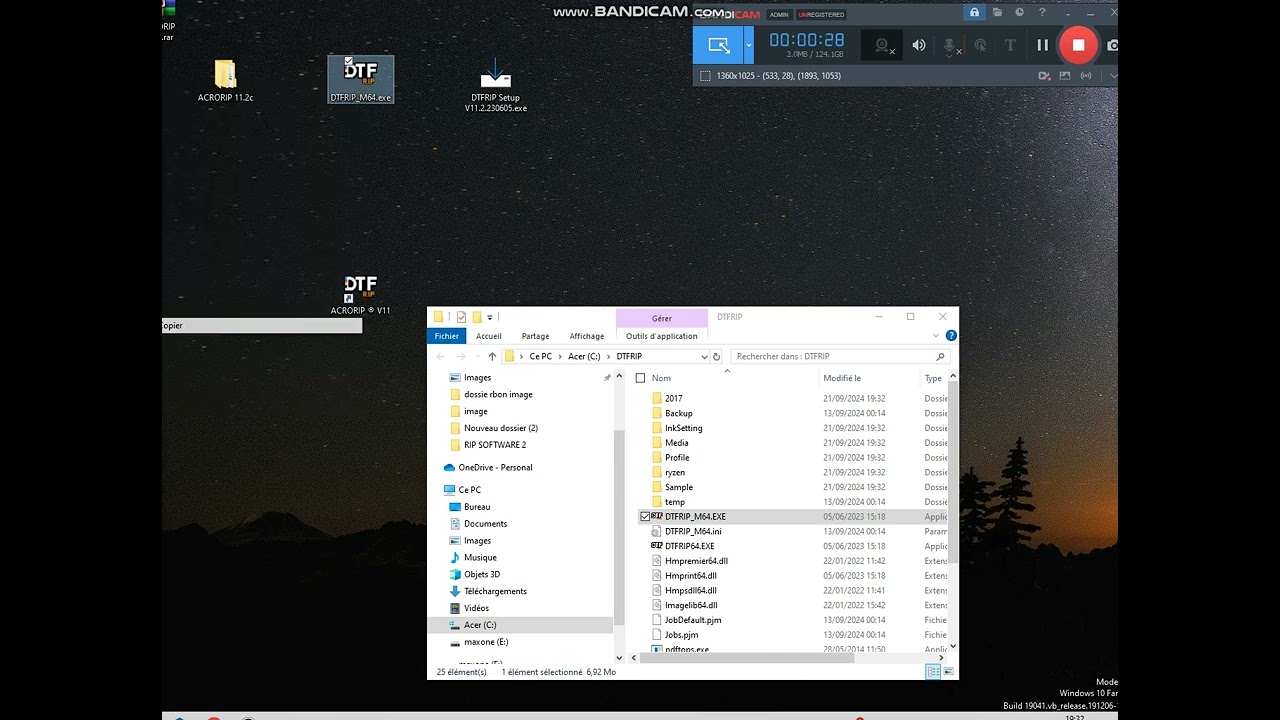Select DTFRIP_M64.ini file

click(x=693, y=531)
